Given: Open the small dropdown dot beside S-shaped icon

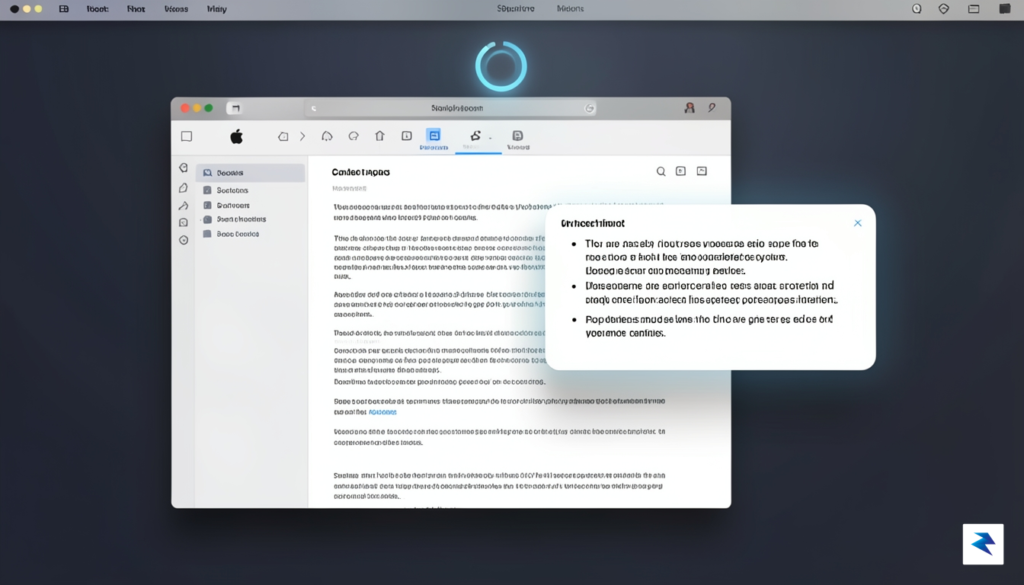Looking at the screenshot, I should coord(490,138).
